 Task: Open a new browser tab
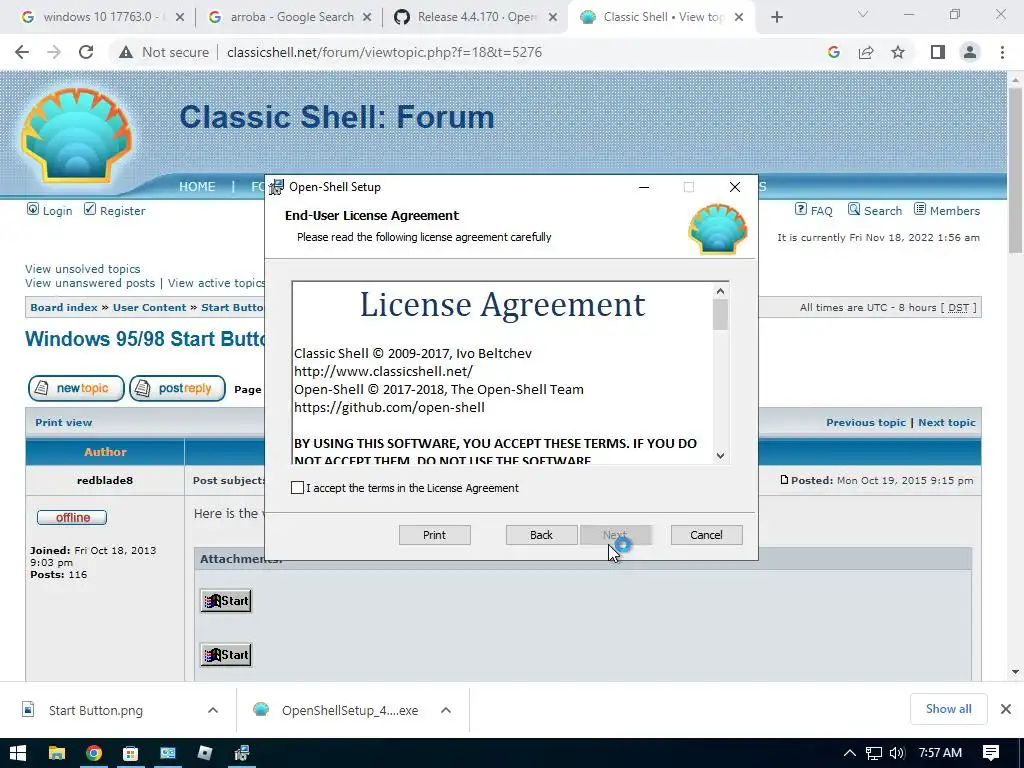pyautogui.click(x=776, y=18)
